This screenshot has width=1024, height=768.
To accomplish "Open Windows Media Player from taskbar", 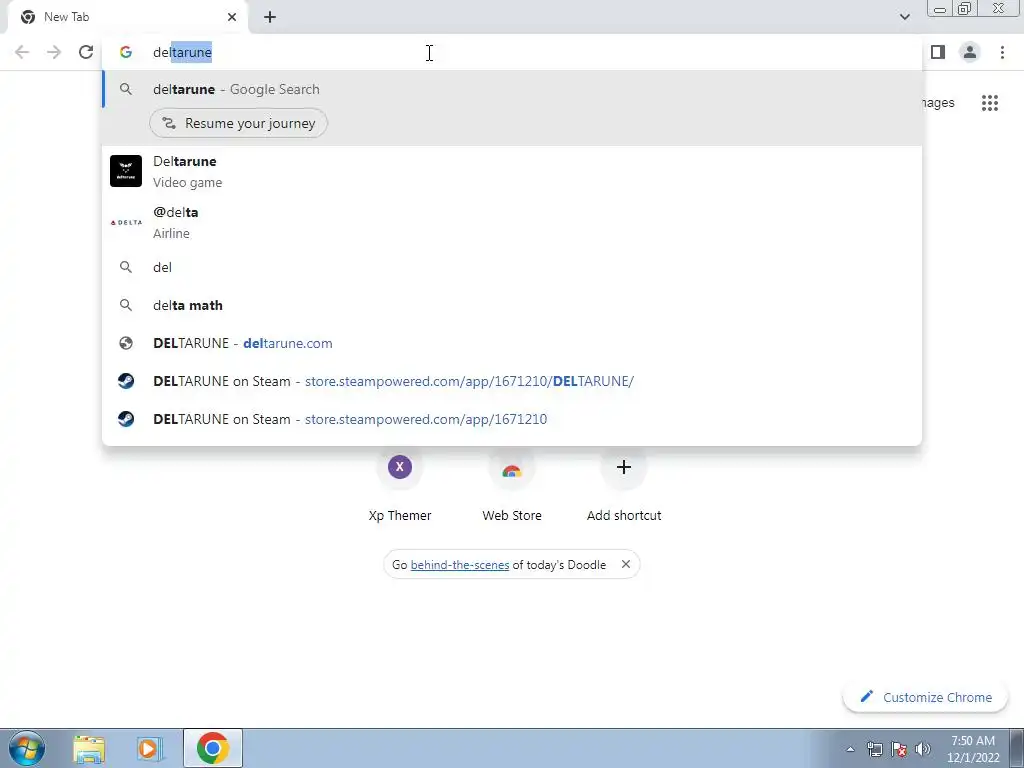I will tap(150, 748).
